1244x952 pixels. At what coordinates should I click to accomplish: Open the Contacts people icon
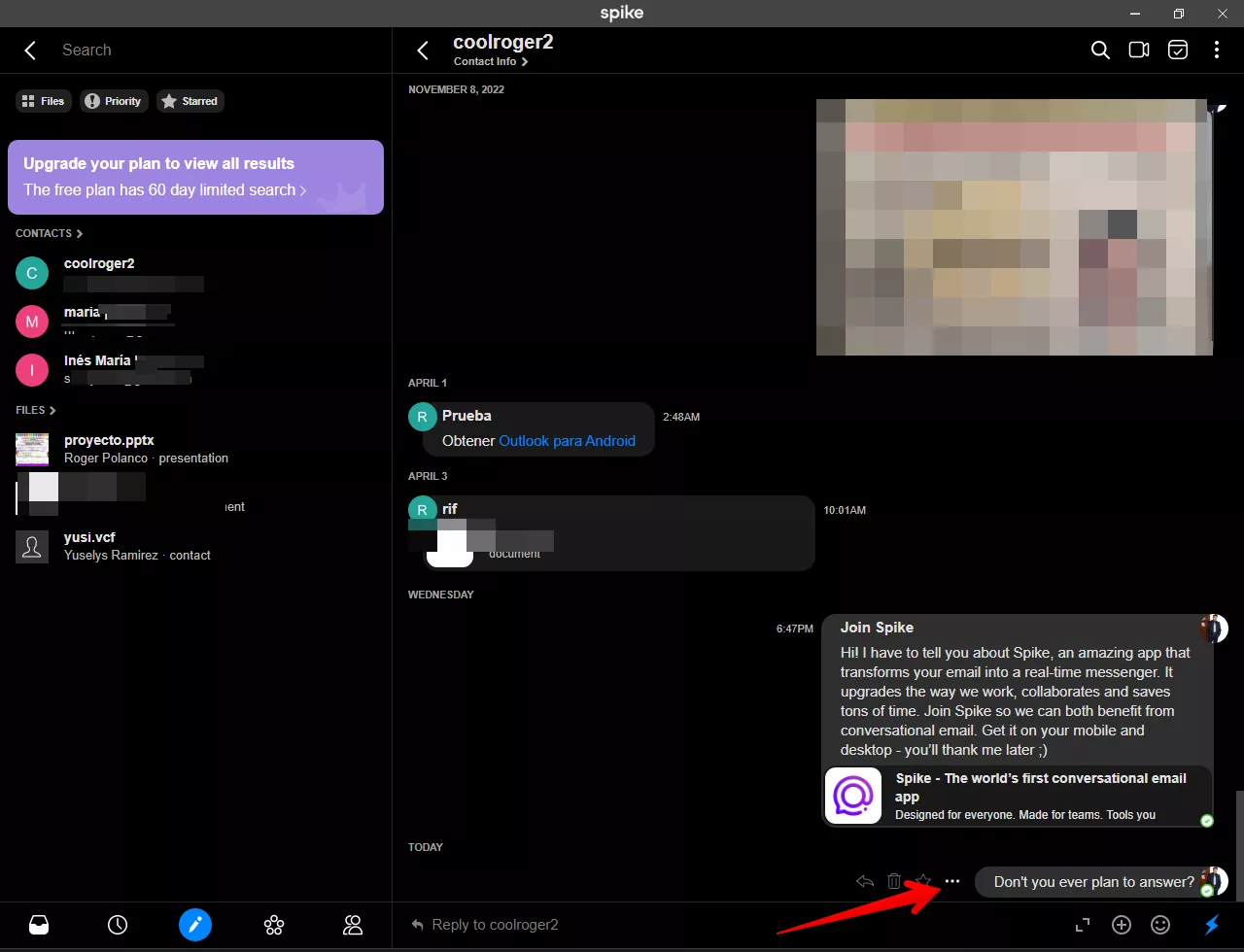coord(353,925)
